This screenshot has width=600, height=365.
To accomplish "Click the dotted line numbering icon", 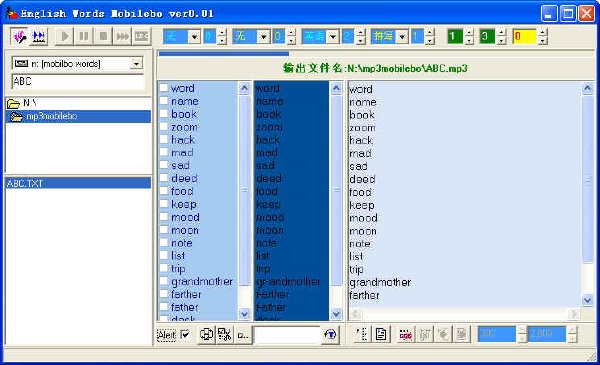I will click(362, 335).
